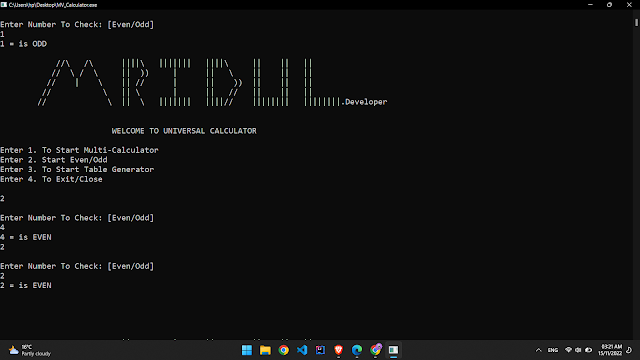Screen dimensions: 640x360
Task: Show hidden system tray icons
Action: [538, 350]
